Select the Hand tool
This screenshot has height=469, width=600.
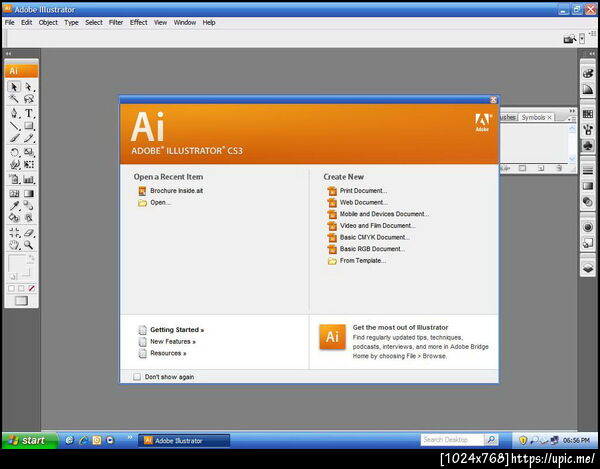(14, 245)
